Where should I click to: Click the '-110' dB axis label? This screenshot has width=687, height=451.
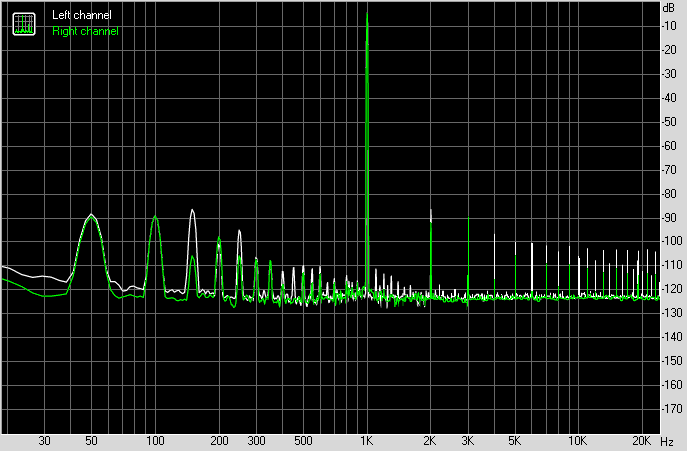point(673,265)
